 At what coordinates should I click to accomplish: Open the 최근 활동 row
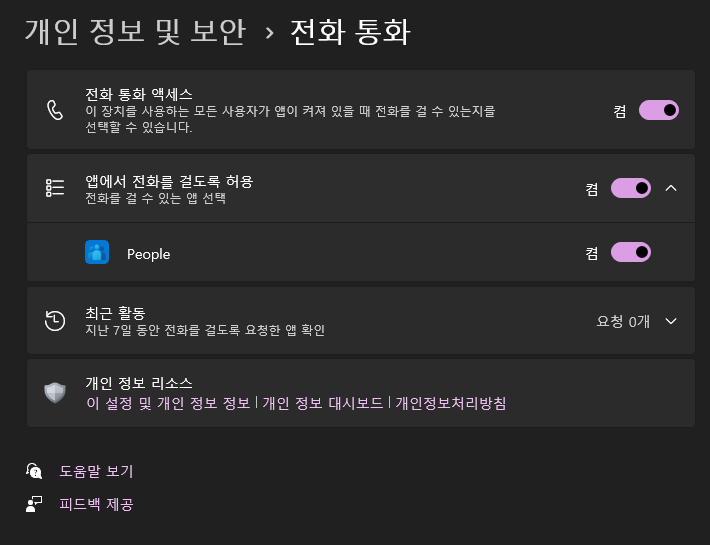click(x=361, y=320)
